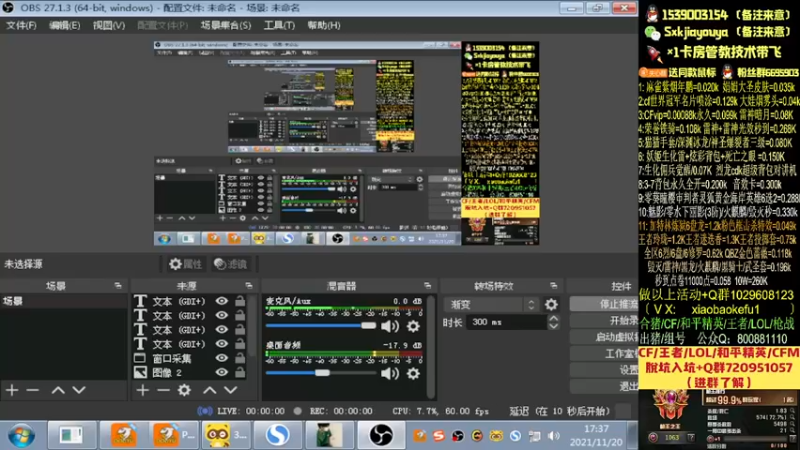Screen dimensions: 800x450
Task: Remove selected source with minus icon
Action: tap(163, 390)
